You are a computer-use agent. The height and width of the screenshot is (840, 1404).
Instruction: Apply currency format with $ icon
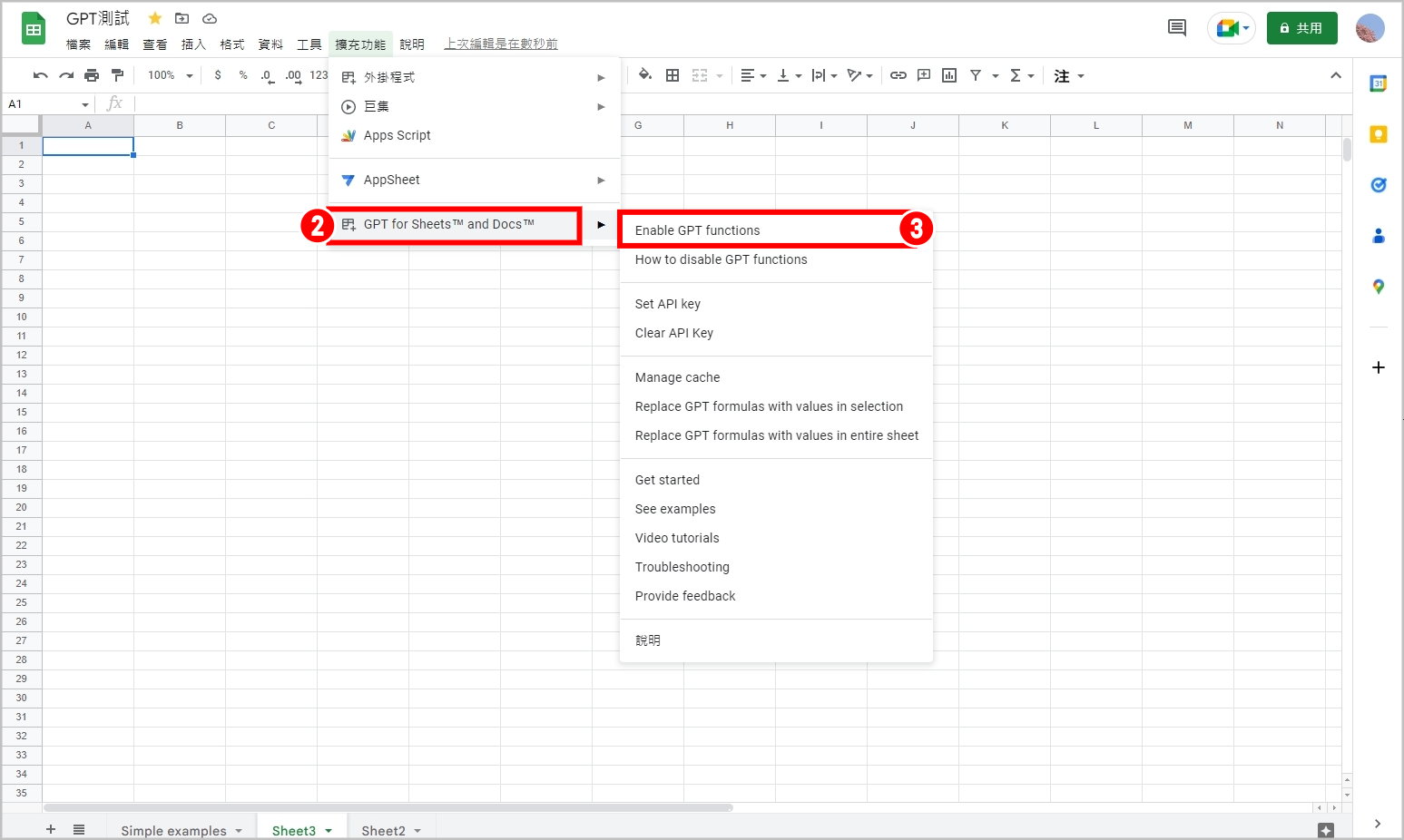point(218,75)
